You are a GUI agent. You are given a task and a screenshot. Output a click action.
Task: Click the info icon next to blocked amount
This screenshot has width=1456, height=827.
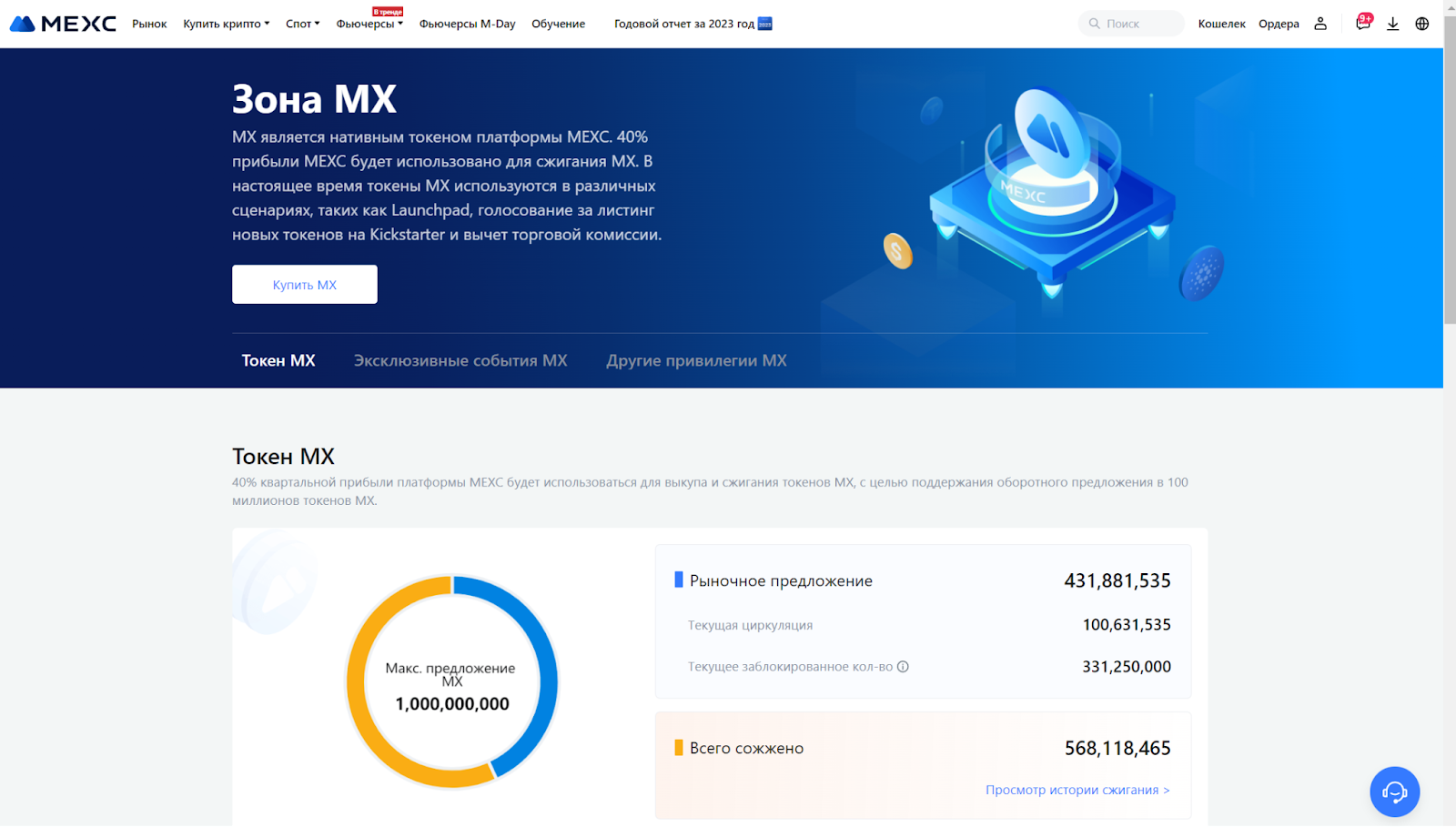coord(903,667)
